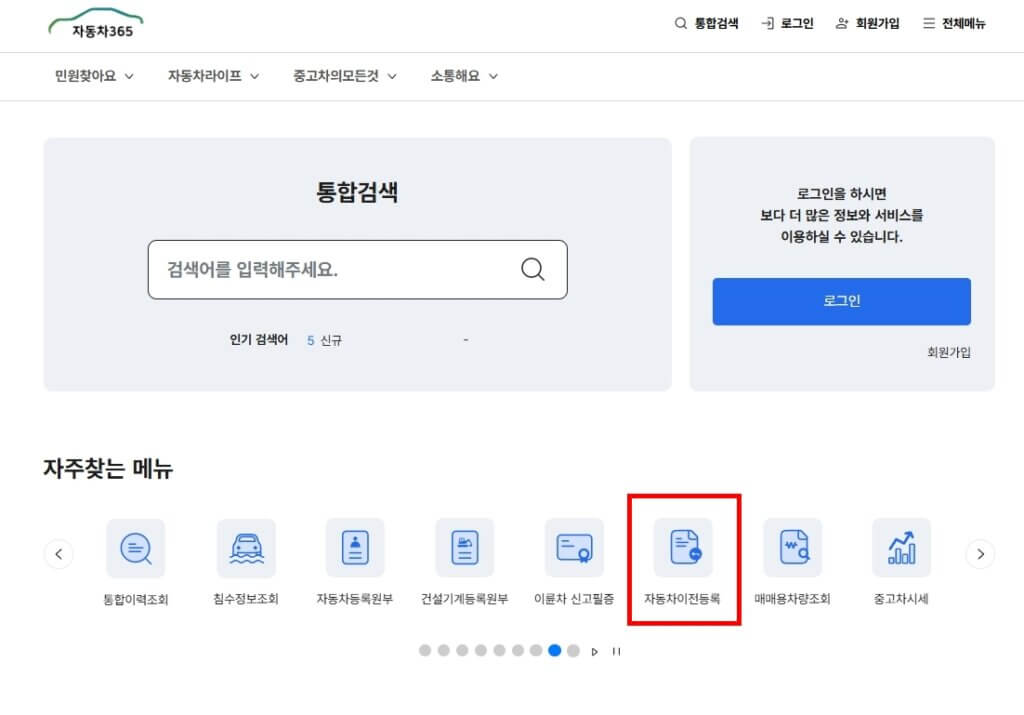Show next menu icons with right arrow
This screenshot has height=715, width=1024.
coord(980,553)
